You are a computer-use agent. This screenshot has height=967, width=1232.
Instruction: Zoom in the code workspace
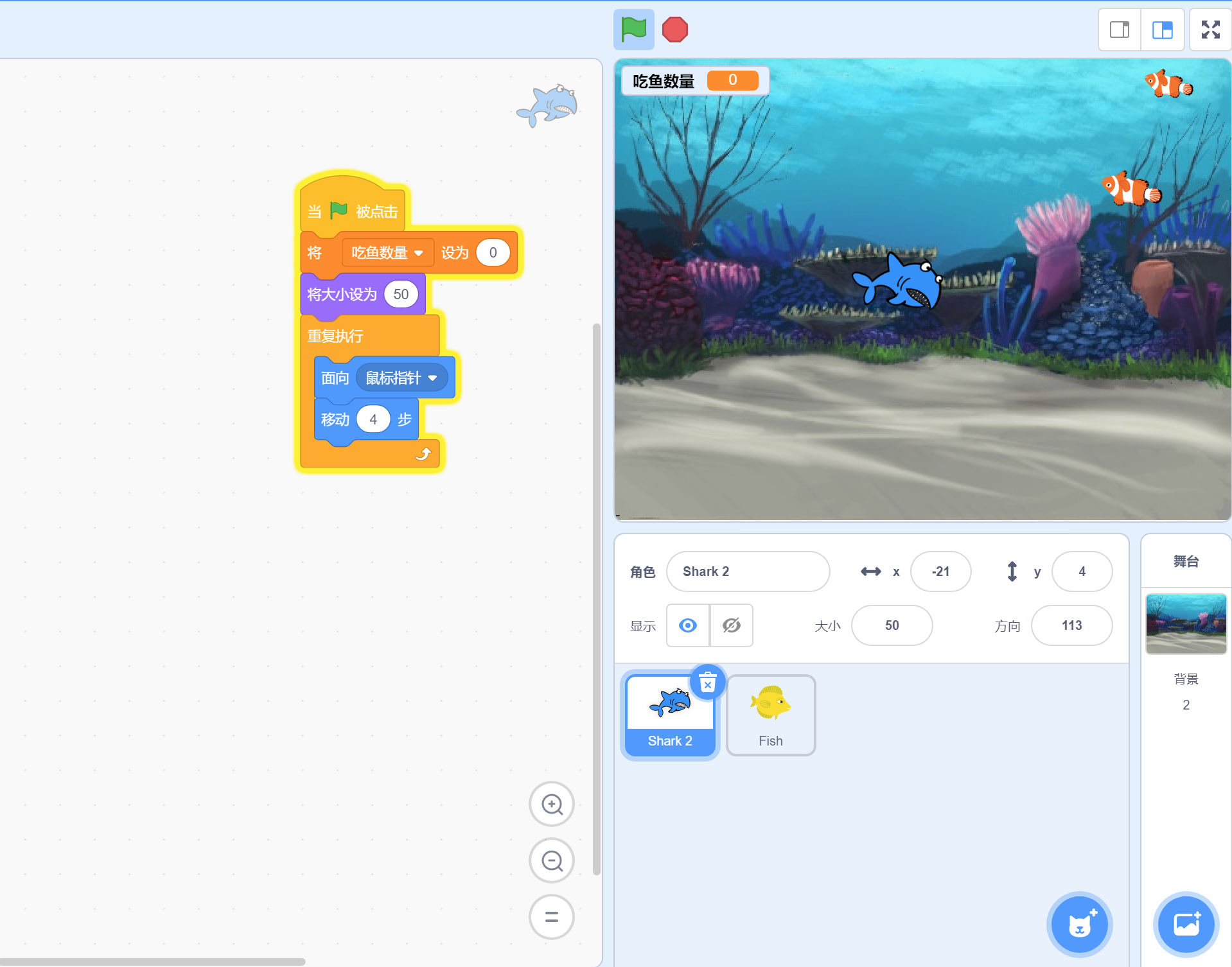[552, 804]
